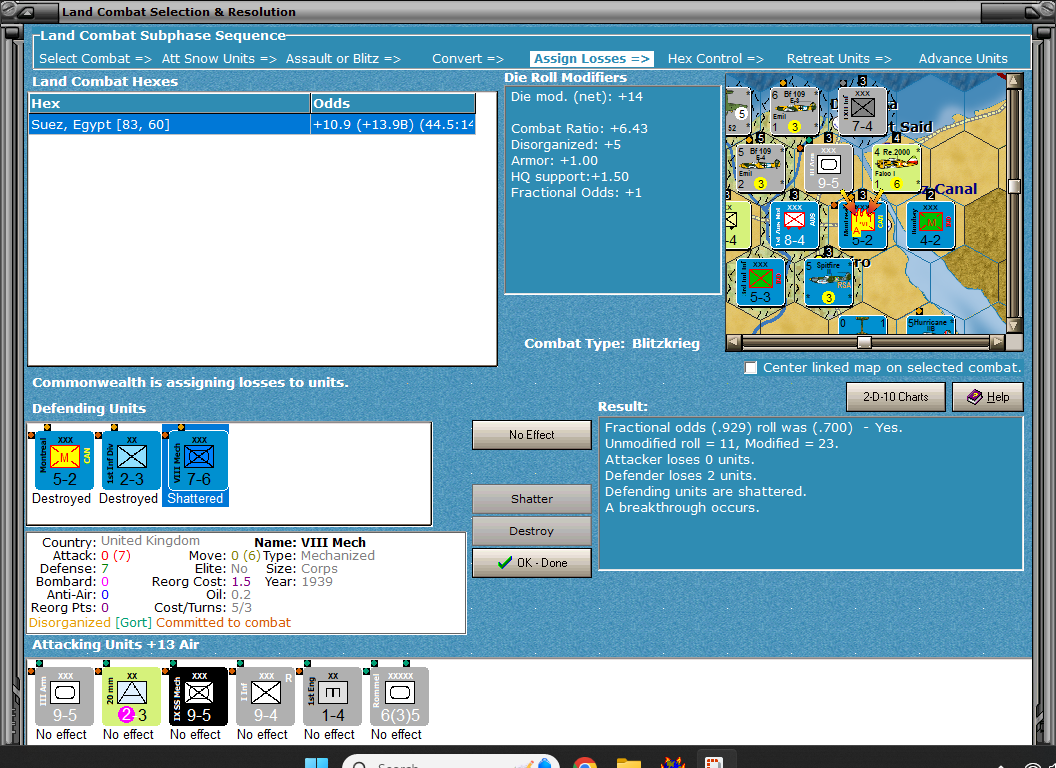Click the Convert subphase label
The height and width of the screenshot is (768, 1056).
click(x=467, y=59)
